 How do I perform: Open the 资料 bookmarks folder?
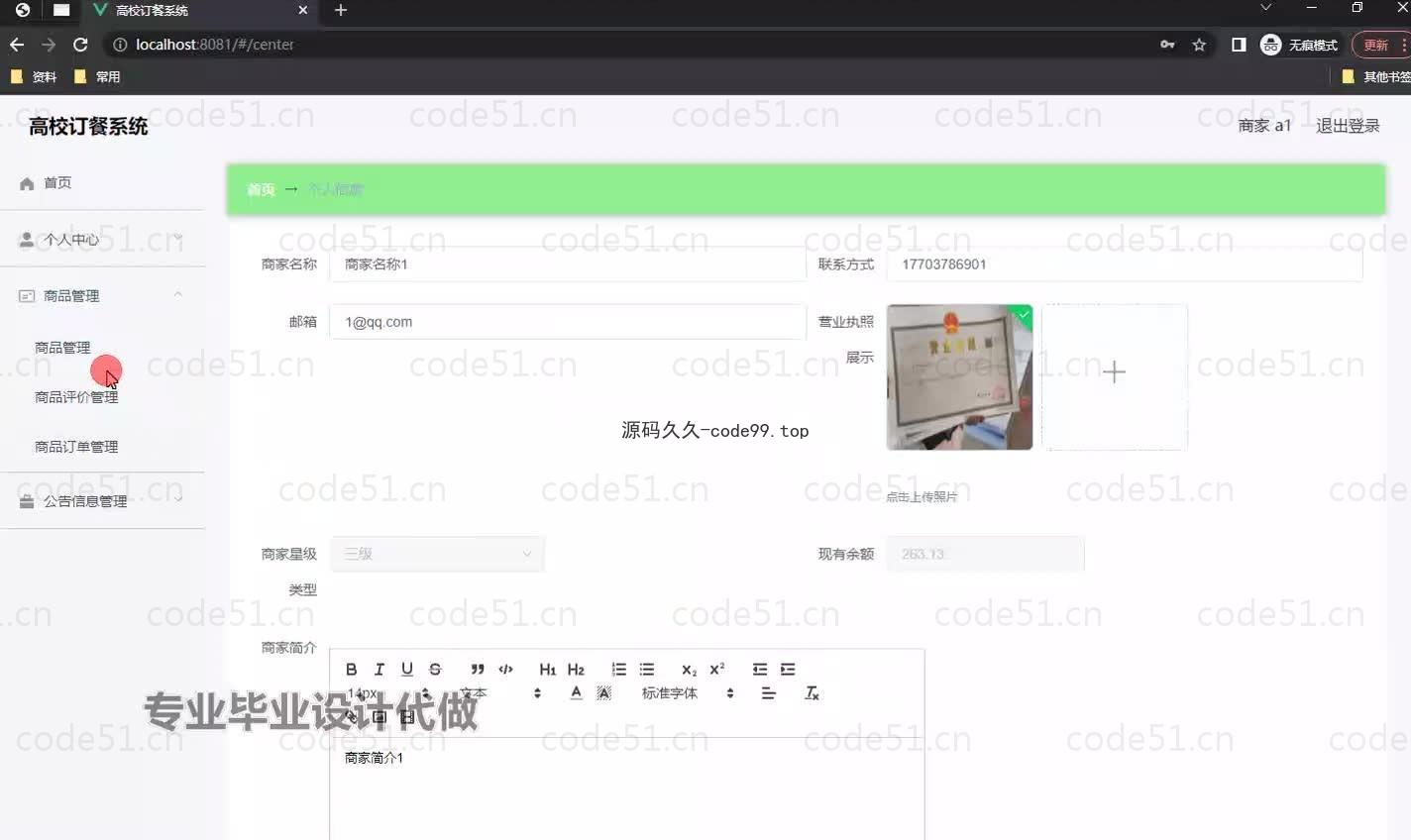[34, 76]
